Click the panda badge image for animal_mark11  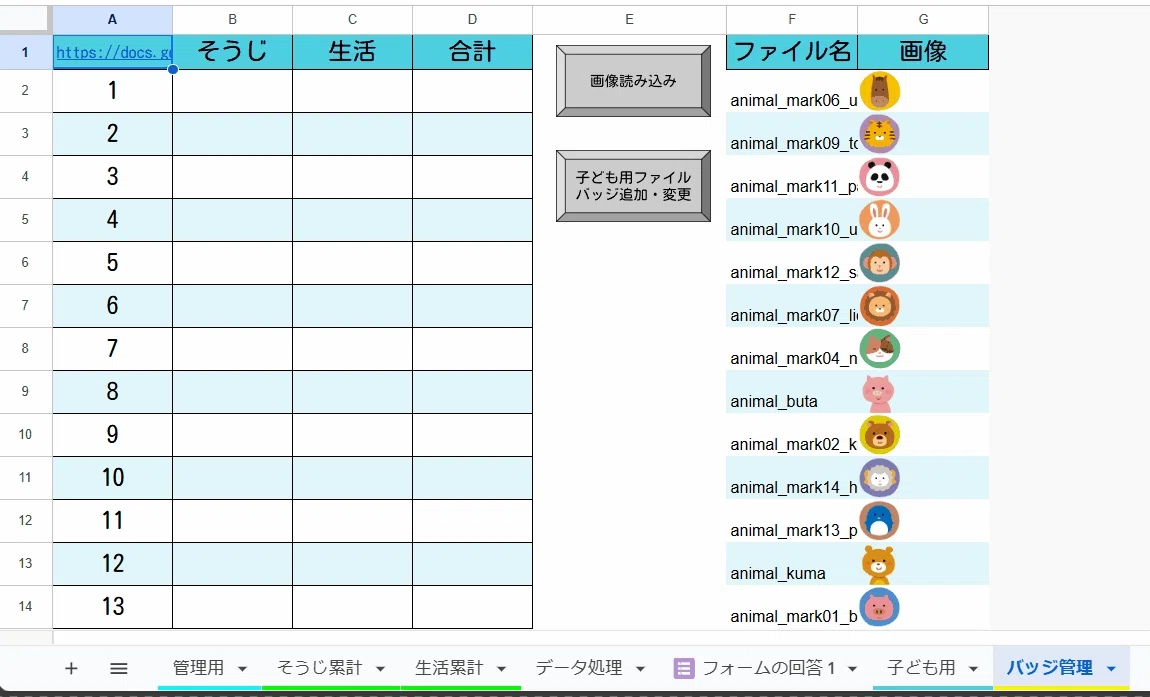pyautogui.click(x=879, y=177)
